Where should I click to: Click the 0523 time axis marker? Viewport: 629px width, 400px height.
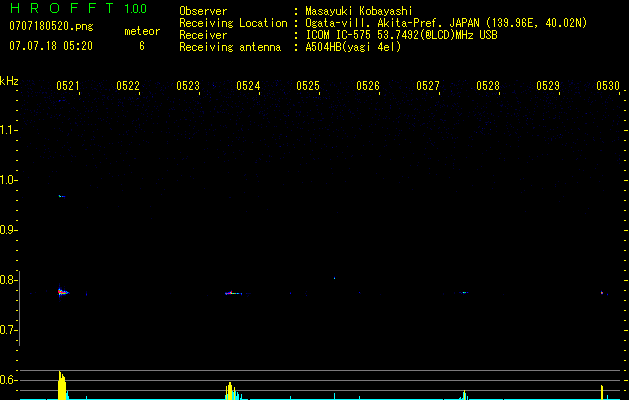click(x=188, y=85)
